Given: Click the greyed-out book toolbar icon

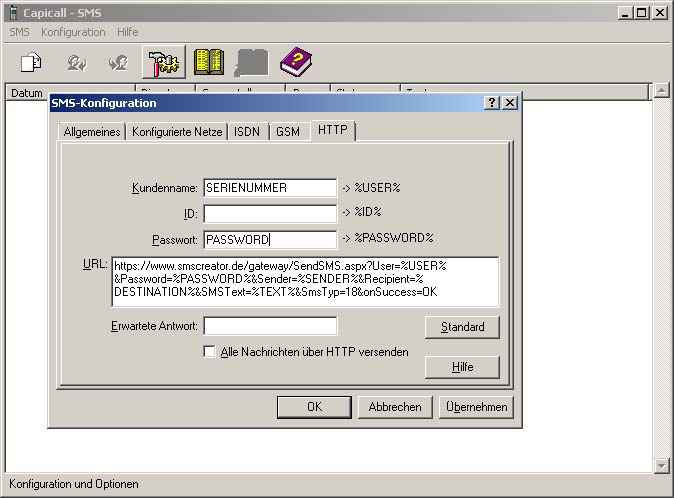Looking at the screenshot, I should 251,63.
